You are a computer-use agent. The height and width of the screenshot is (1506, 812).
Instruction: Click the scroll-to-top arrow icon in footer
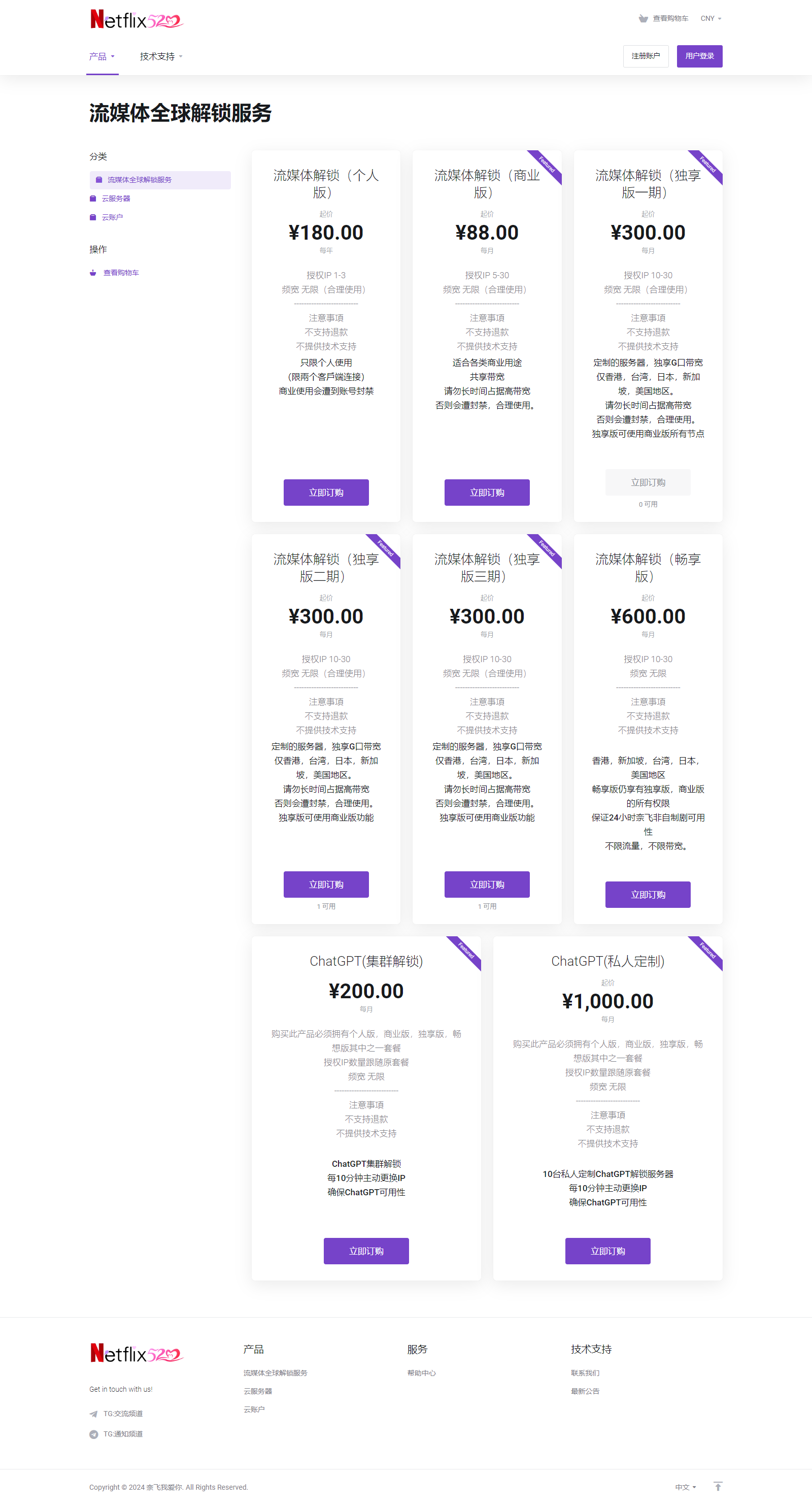718,1486
